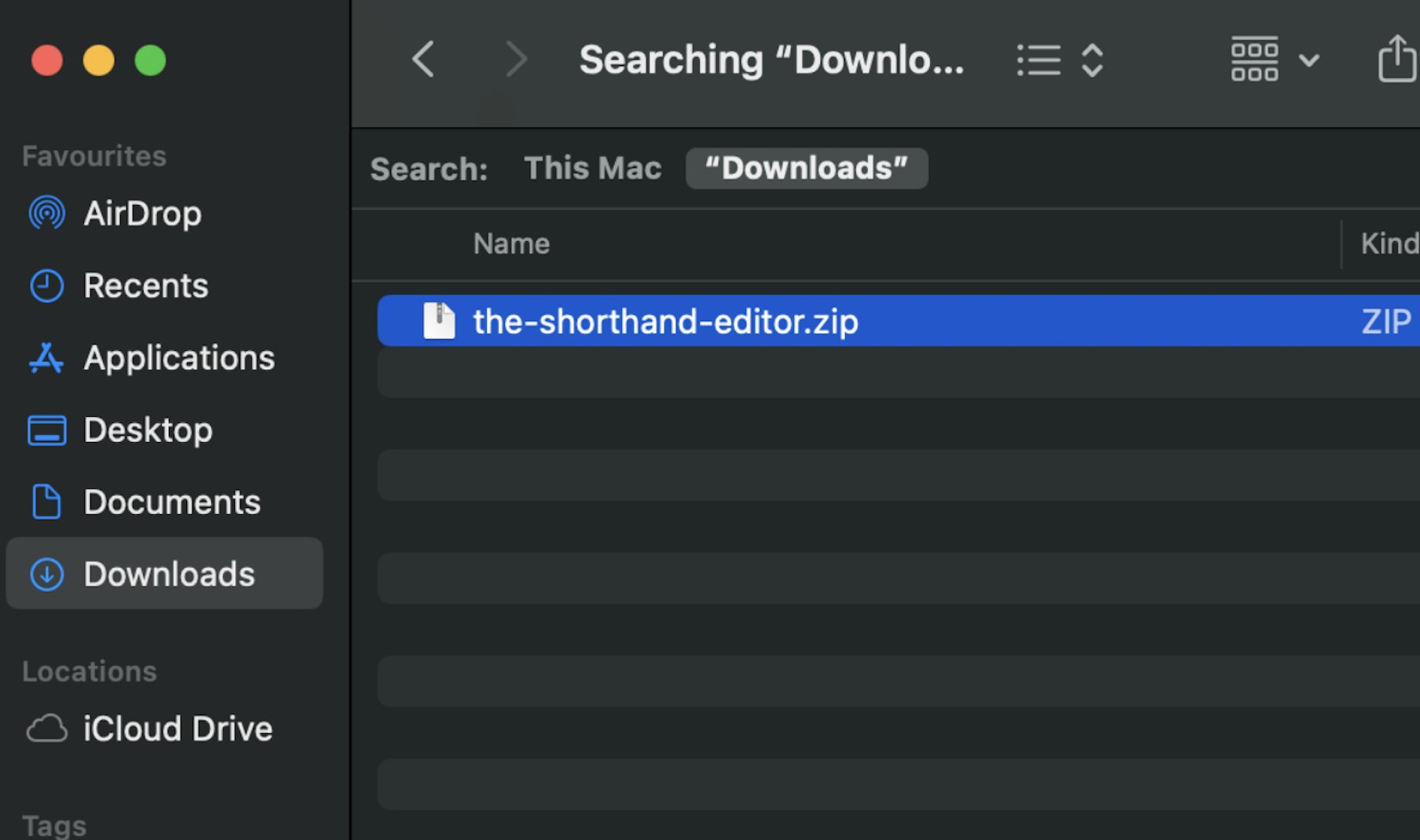Open iCloud Drive under Locations
The width and height of the screenshot is (1420, 840).
tap(177, 729)
